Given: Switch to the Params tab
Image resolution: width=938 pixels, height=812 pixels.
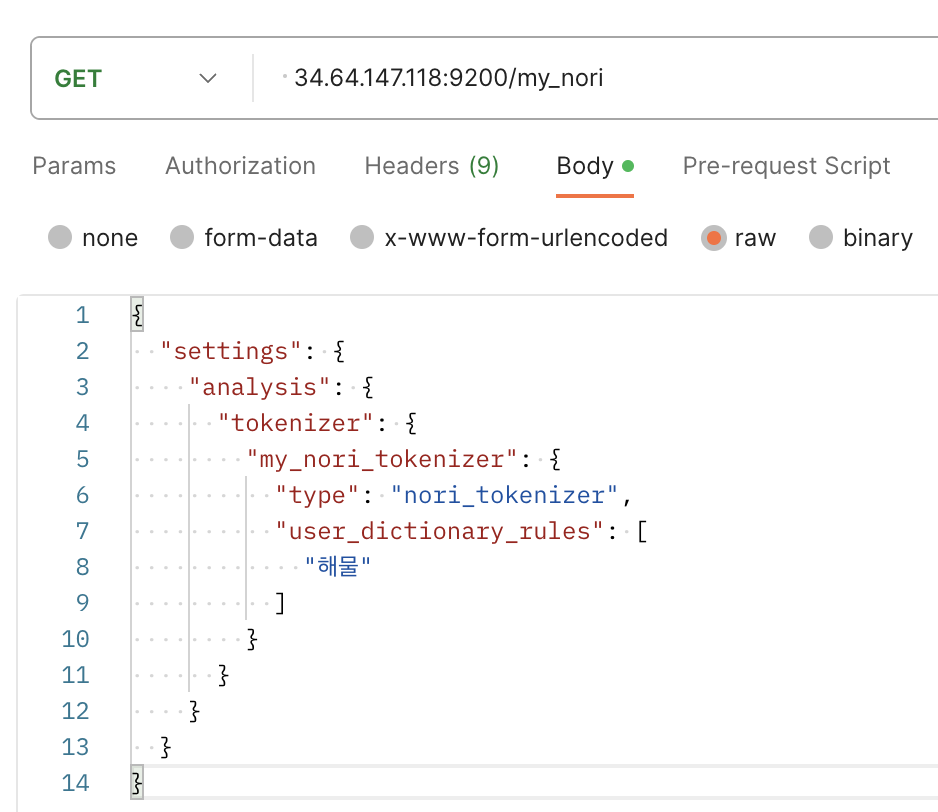Looking at the screenshot, I should (74, 166).
